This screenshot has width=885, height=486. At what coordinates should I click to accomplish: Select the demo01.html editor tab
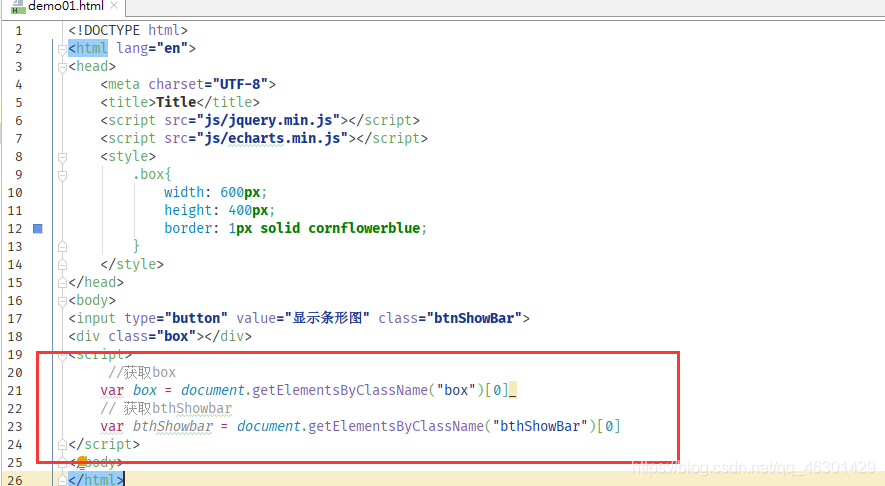65,7
